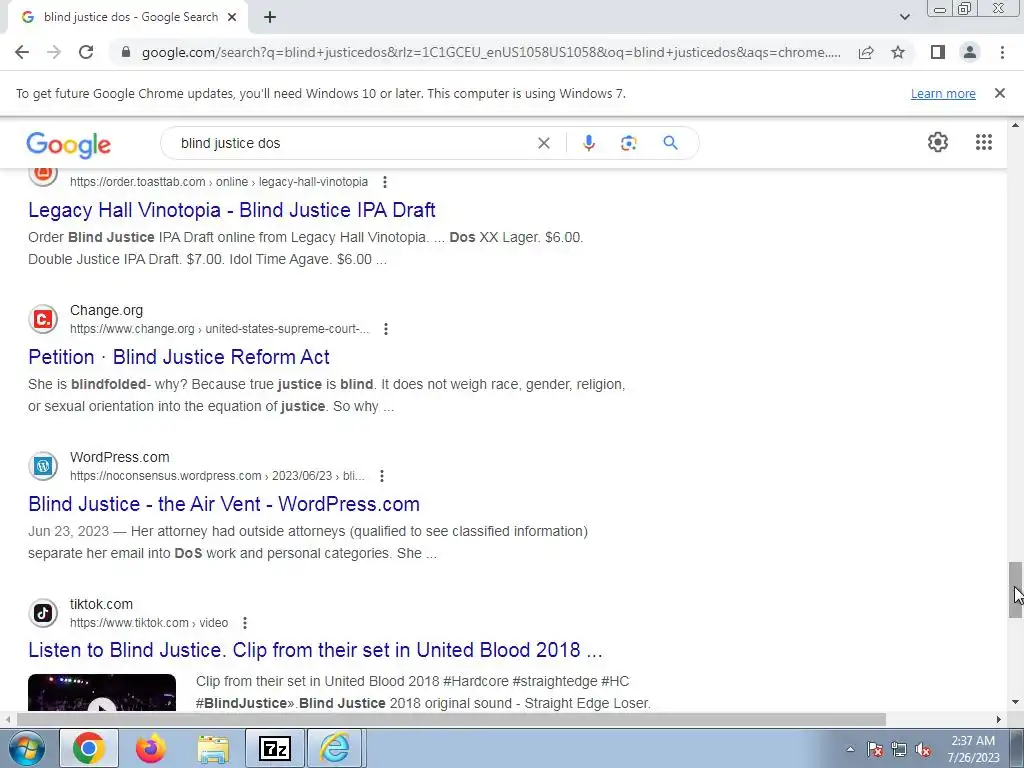Open the Windows Start menu
Viewport: 1024px width, 768px height.
pos(27,748)
